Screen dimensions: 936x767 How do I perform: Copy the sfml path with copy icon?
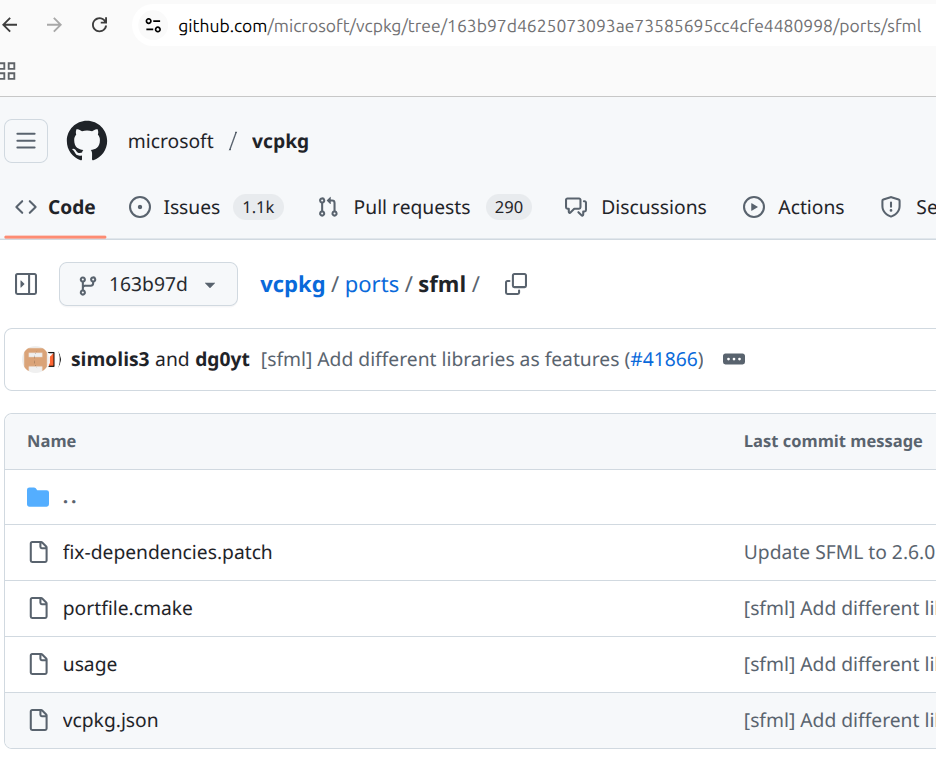[x=516, y=284]
